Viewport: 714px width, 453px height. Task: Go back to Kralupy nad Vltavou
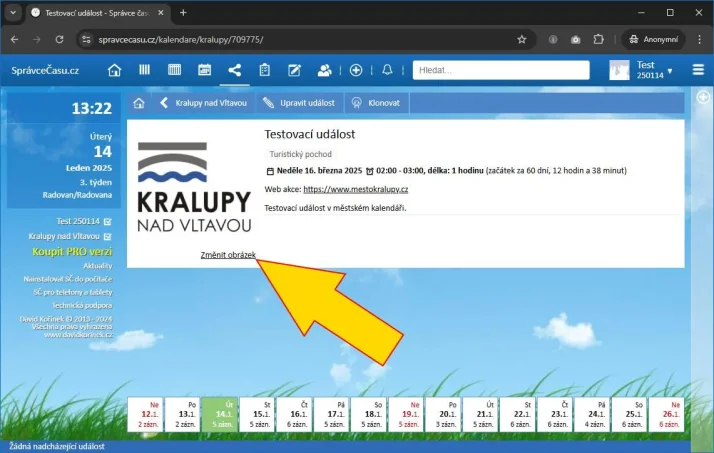197,103
